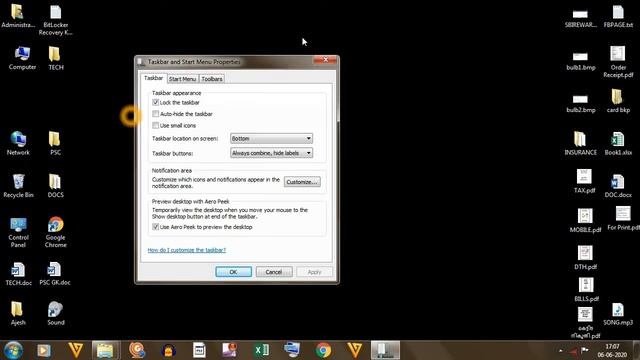This screenshot has width=640, height=360.
Task: Select the MOBILE.pdf file
Action: (585, 220)
